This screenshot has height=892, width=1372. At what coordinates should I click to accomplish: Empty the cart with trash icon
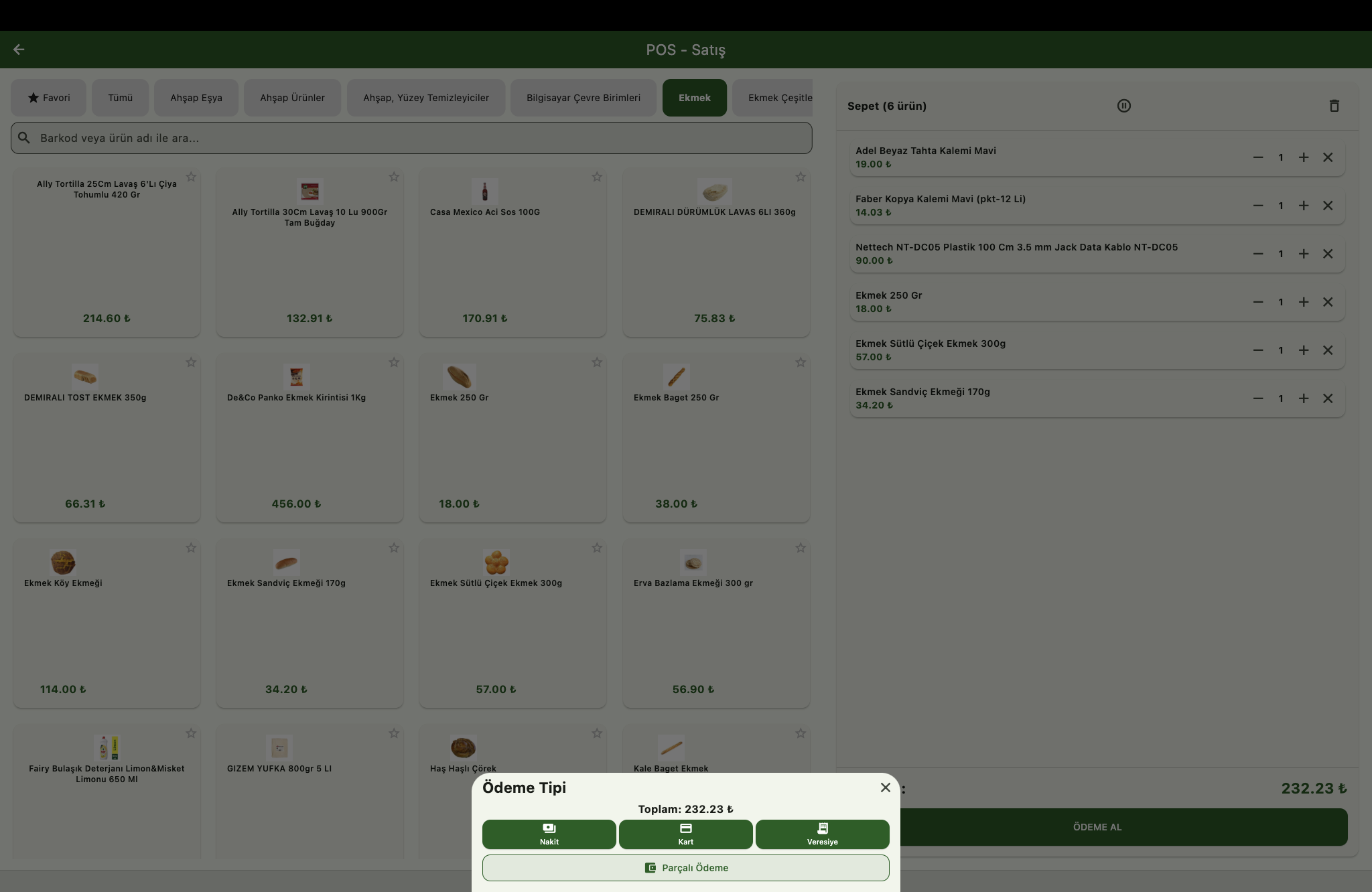[1334, 106]
